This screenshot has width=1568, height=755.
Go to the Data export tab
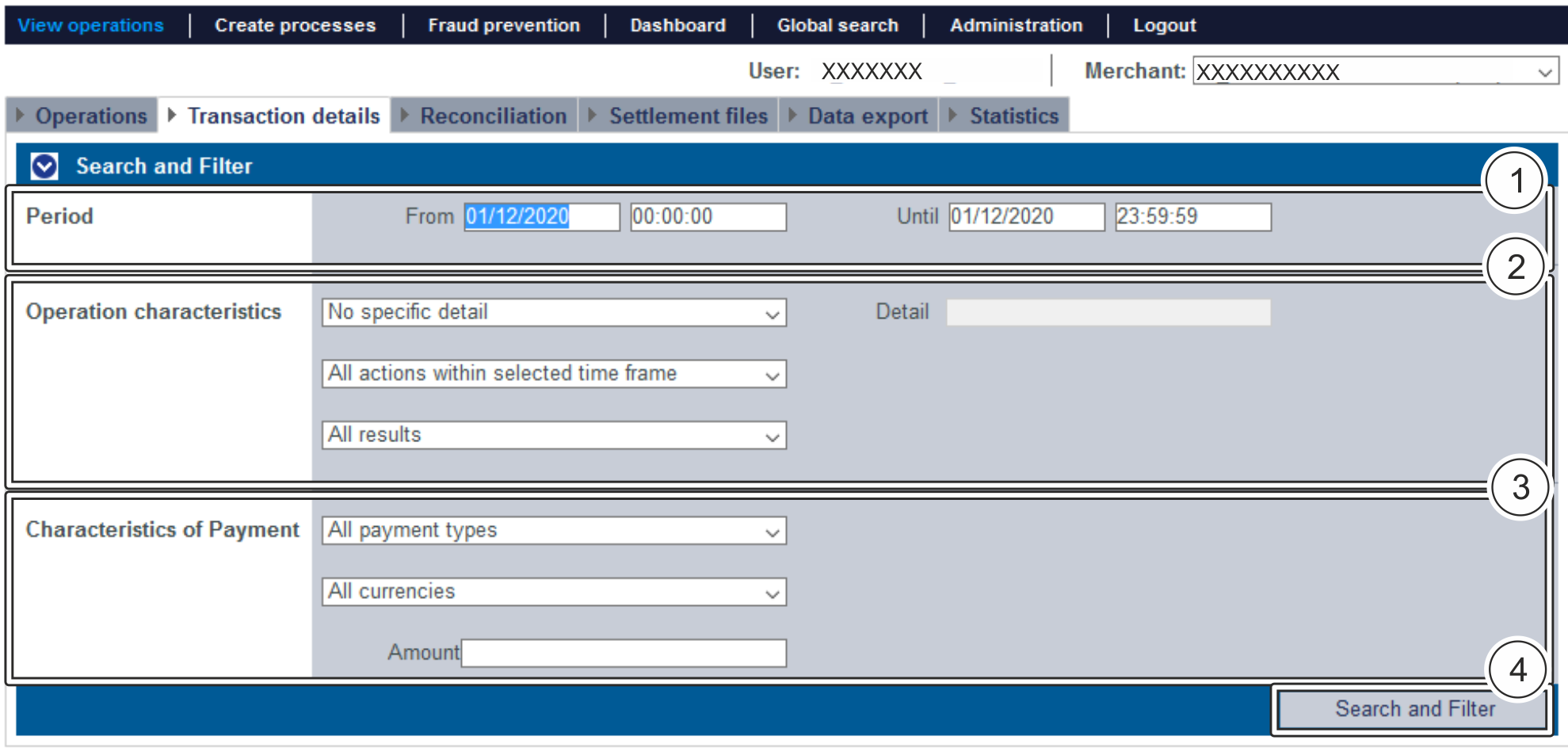tap(867, 116)
